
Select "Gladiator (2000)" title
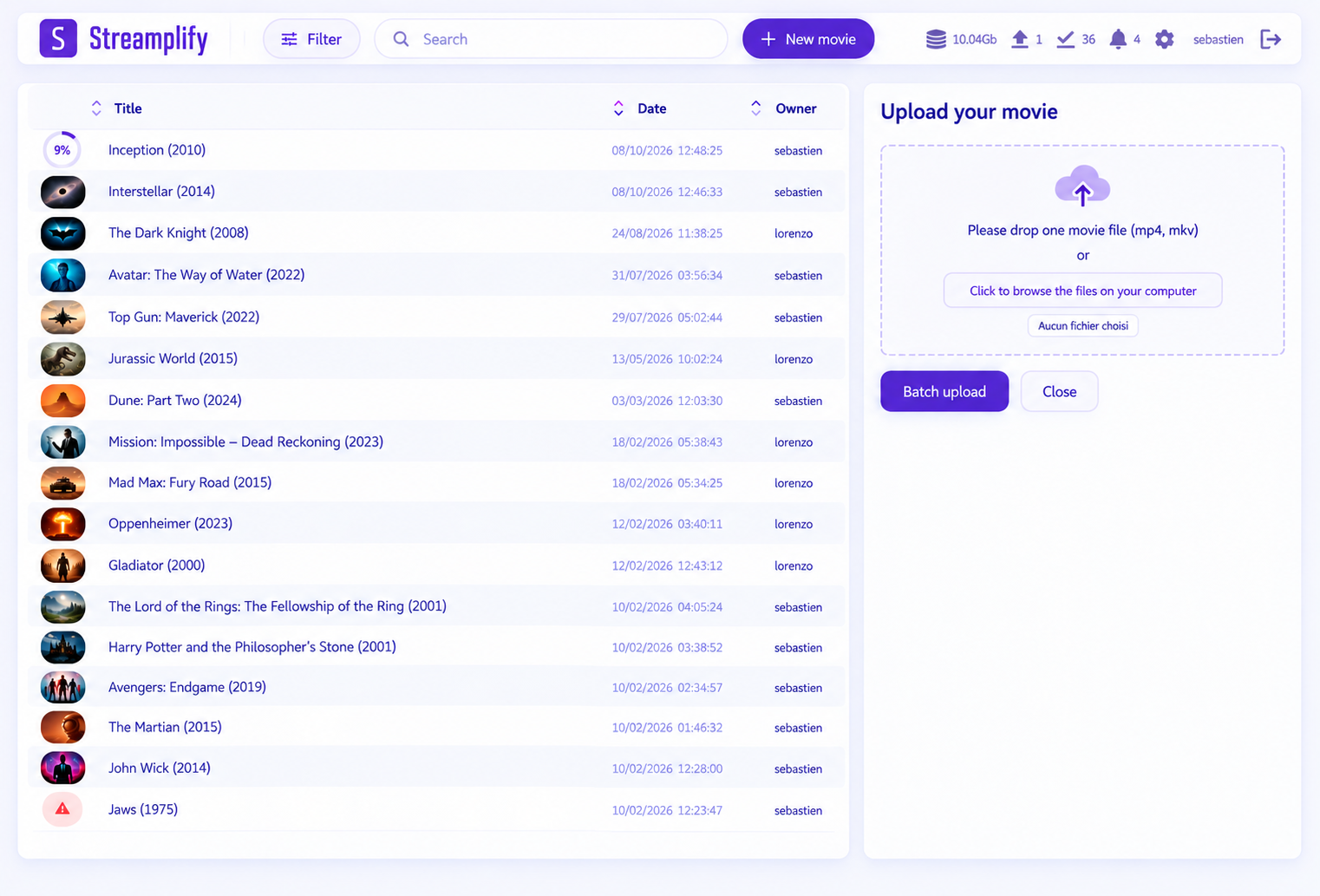[x=157, y=565]
